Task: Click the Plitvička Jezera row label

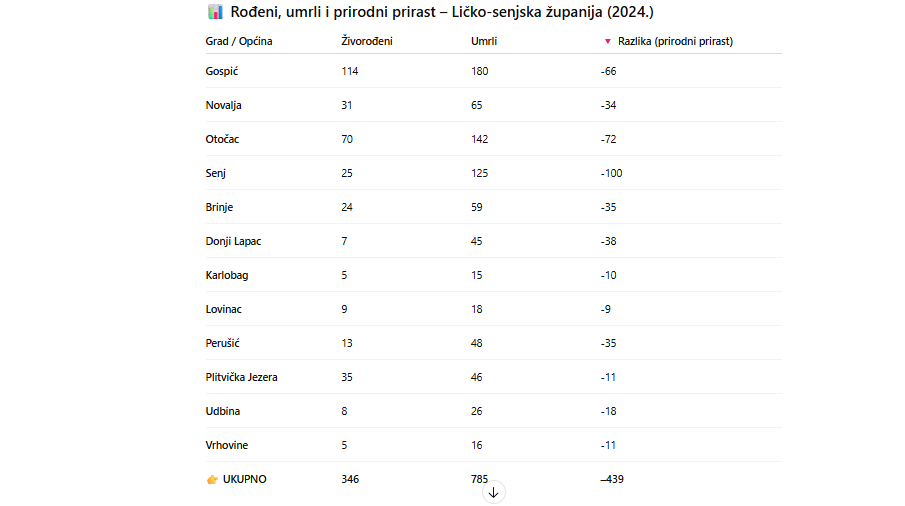Action: click(241, 377)
